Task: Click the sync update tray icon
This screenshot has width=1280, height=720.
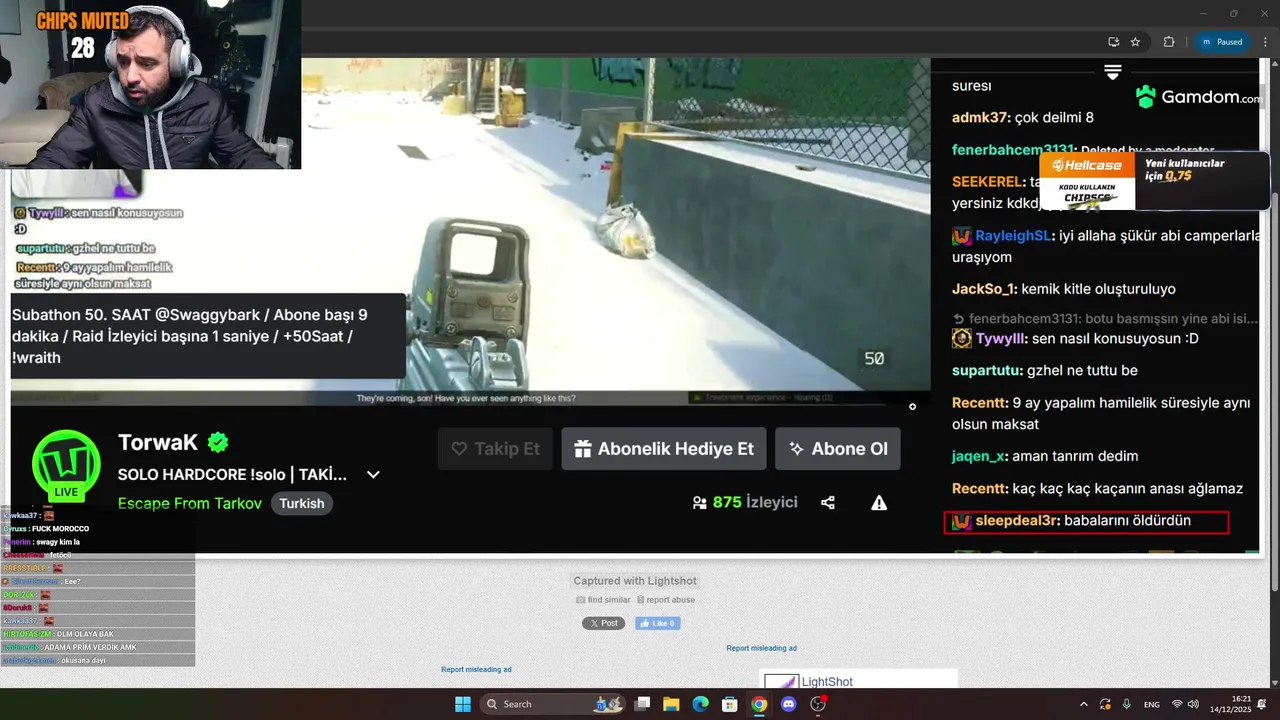Action: click(1106, 704)
